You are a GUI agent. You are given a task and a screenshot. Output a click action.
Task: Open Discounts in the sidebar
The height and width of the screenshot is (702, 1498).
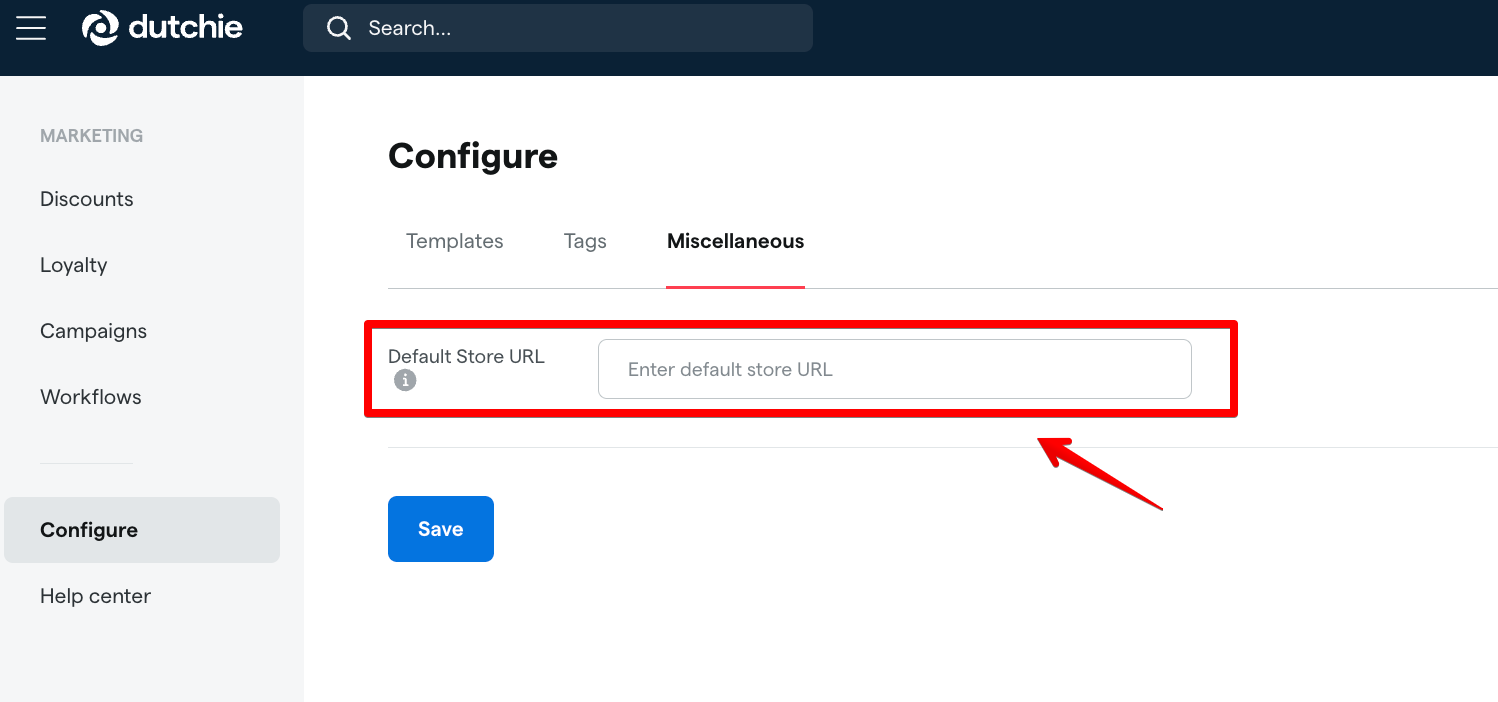[87, 199]
